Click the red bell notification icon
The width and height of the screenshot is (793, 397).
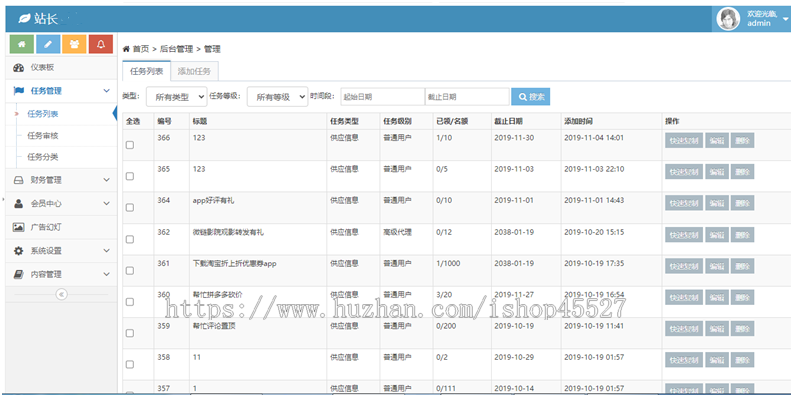pos(101,45)
